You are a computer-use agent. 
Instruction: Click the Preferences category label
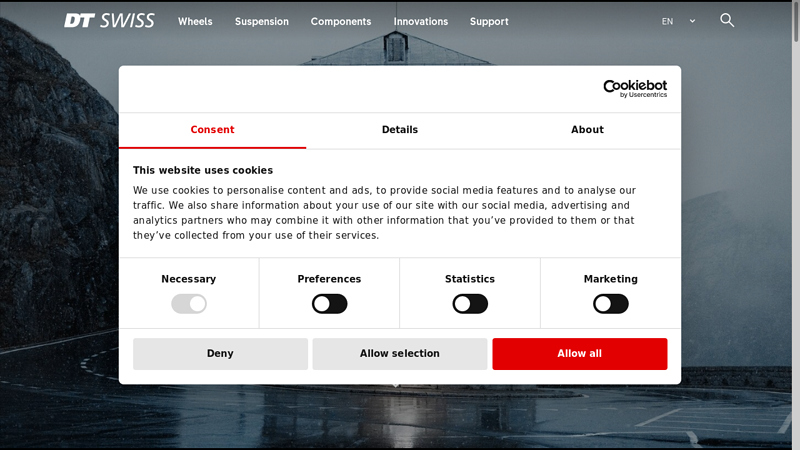point(329,279)
